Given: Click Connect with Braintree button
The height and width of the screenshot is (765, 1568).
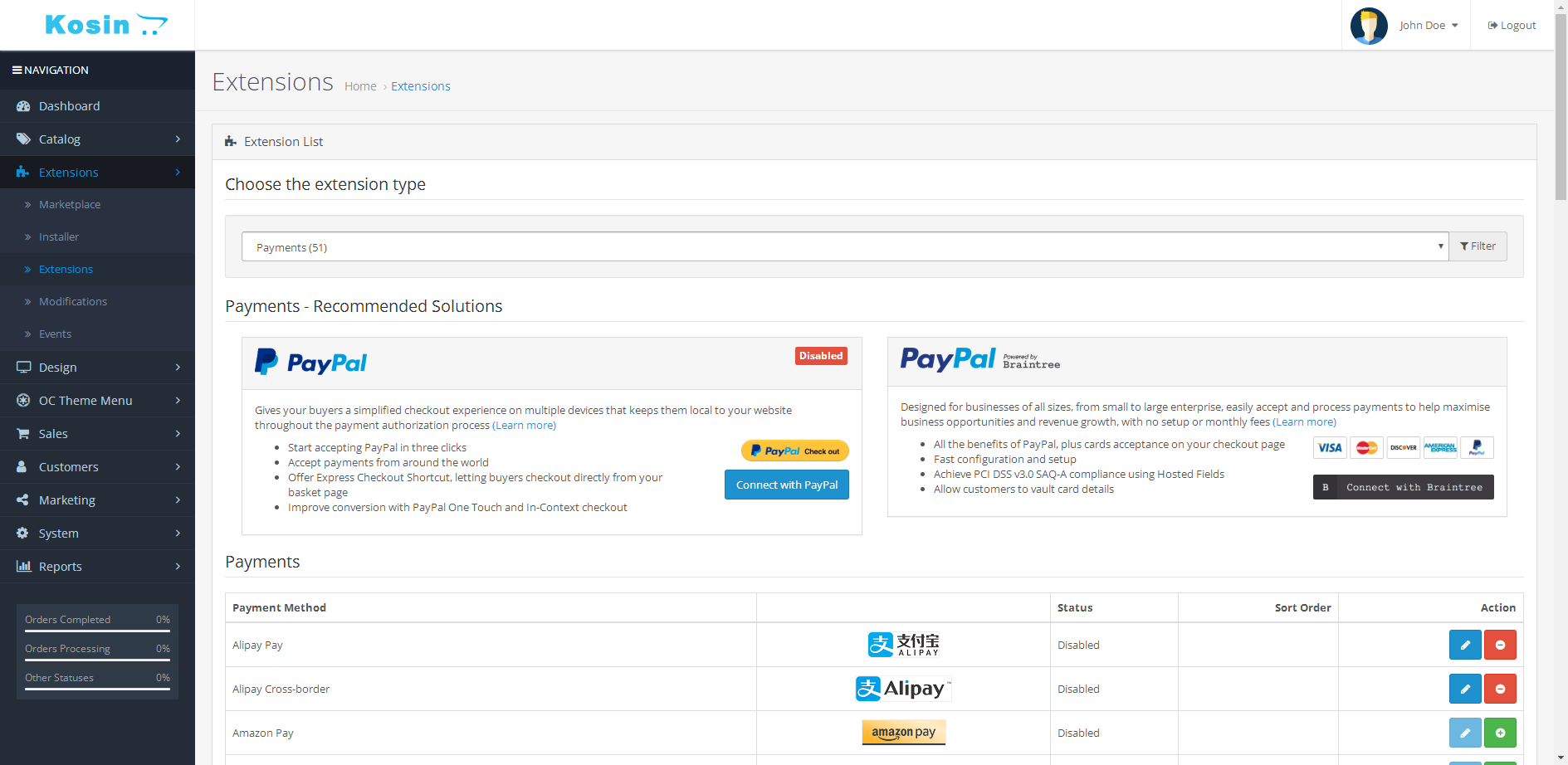Looking at the screenshot, I should 1403,488.
